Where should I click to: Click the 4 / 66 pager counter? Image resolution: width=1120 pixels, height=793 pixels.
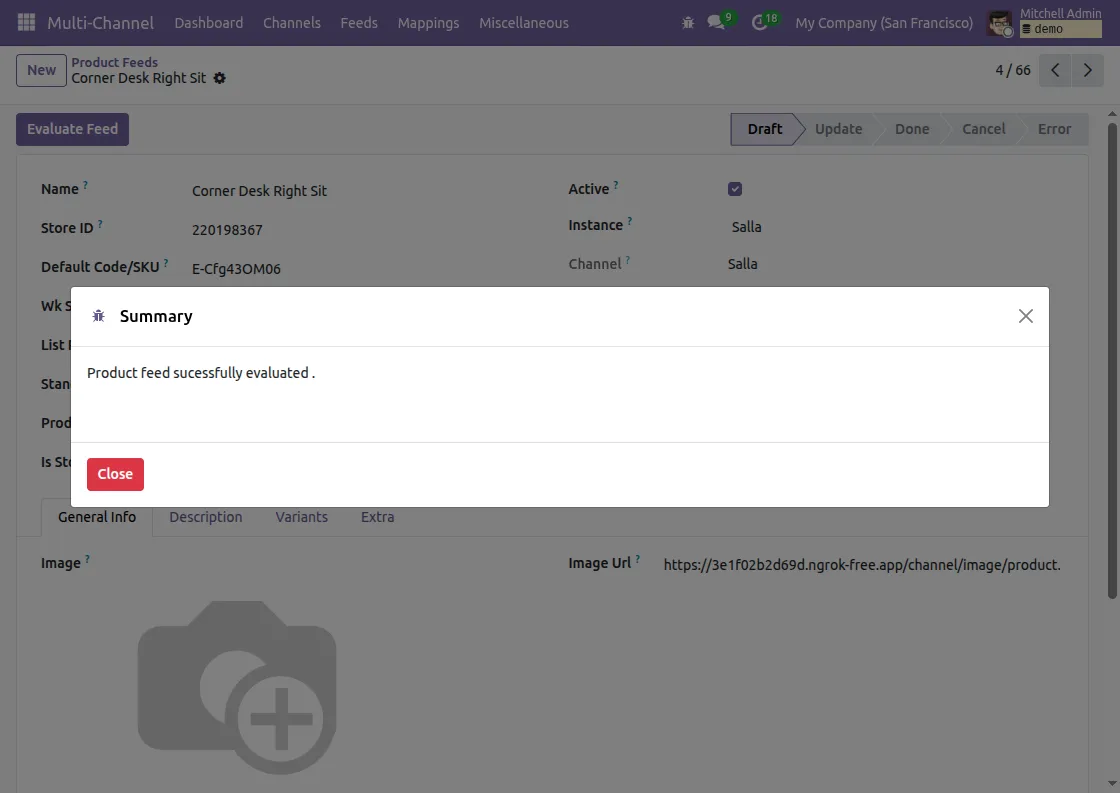tap(1013, 70)
